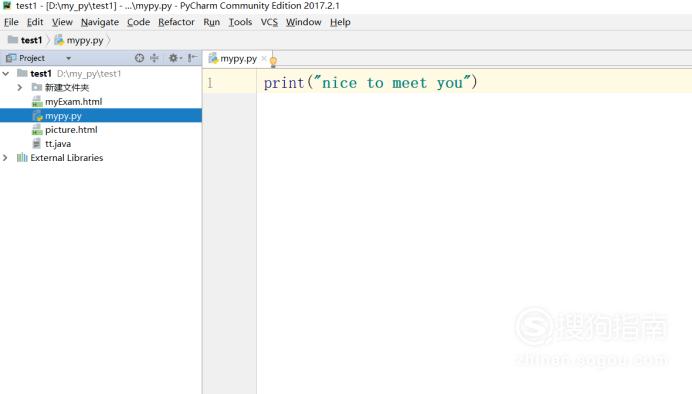Click the Project tool window icon
Image resolution: width=692 pixels, height=394 pixels.
(11, 58)
